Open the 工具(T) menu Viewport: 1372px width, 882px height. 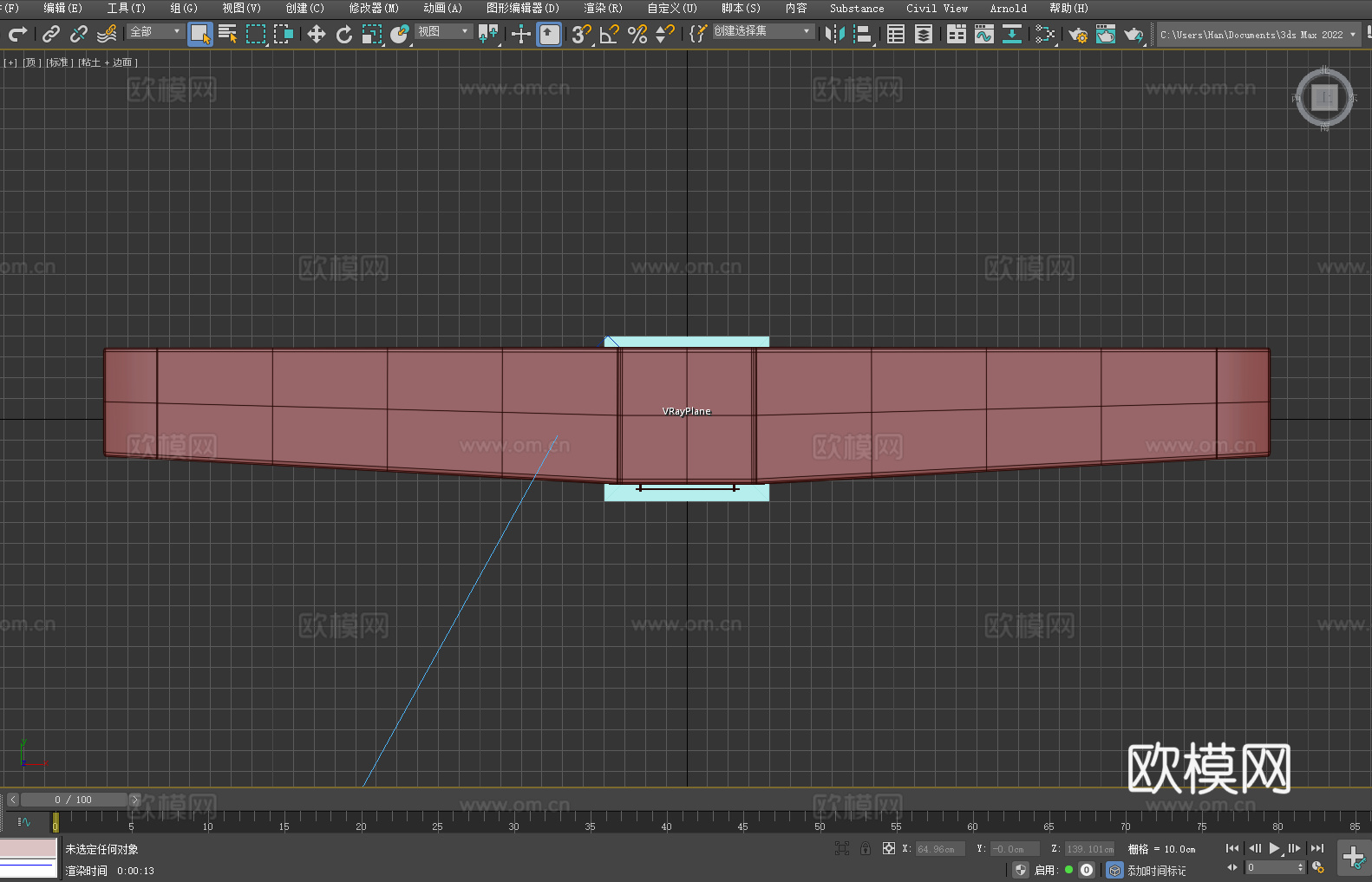[127, 8]
